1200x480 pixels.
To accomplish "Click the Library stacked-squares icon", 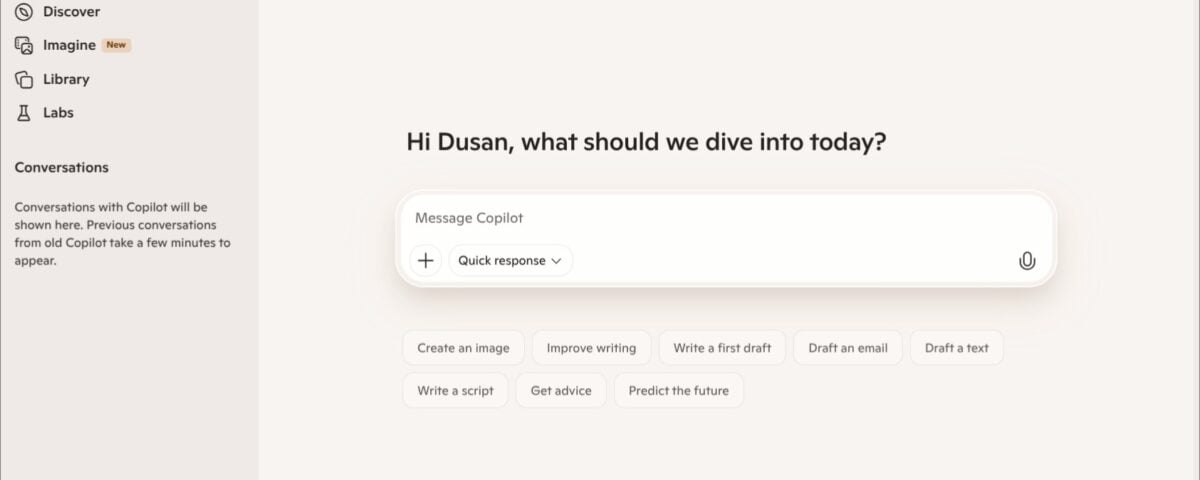I will (x=24, y=79).
